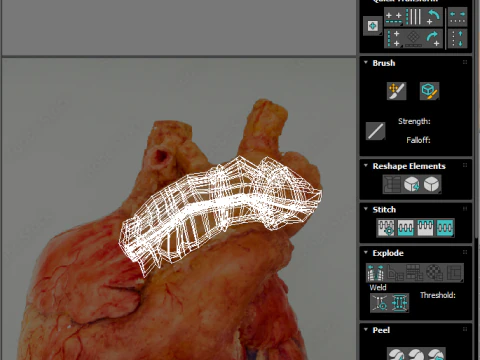Image resolution: width=480 pixels, height=360 pixels.
Task: Click the Reshape Elements rollout grip handle
Action: (x=465, y=165)
